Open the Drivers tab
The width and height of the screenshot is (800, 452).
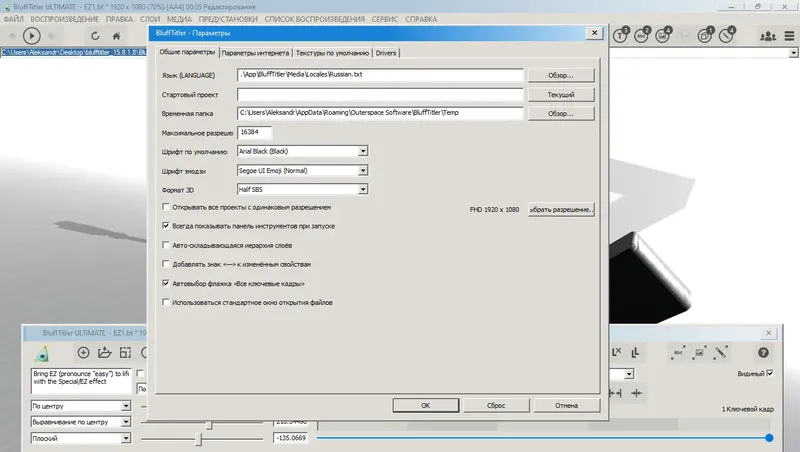tap(386, 53)
